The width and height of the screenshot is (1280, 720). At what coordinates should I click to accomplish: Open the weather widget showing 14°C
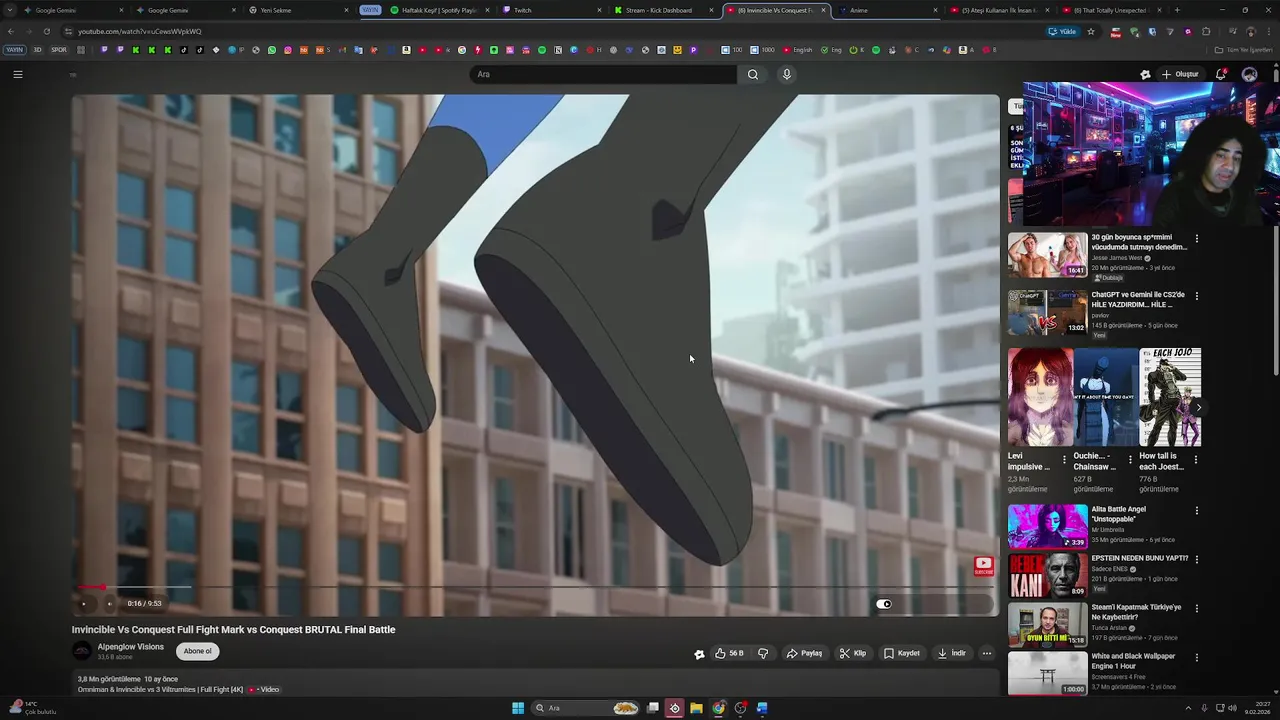[32, 707]
